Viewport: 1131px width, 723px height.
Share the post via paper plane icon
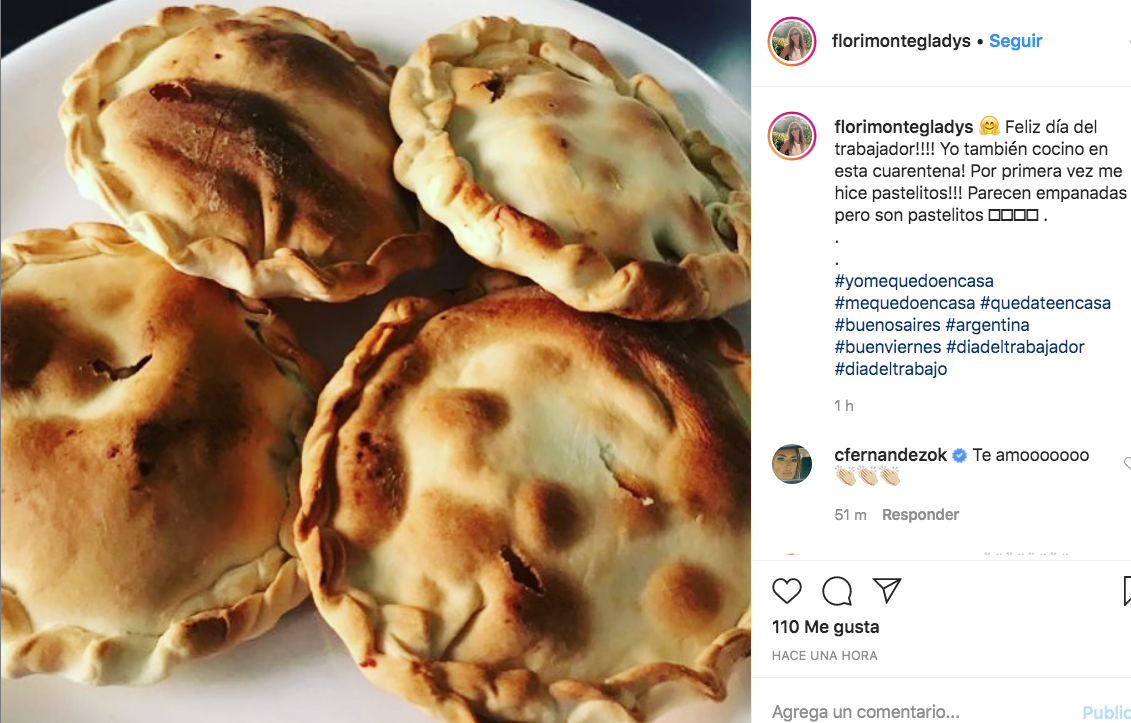pos(886,590)
